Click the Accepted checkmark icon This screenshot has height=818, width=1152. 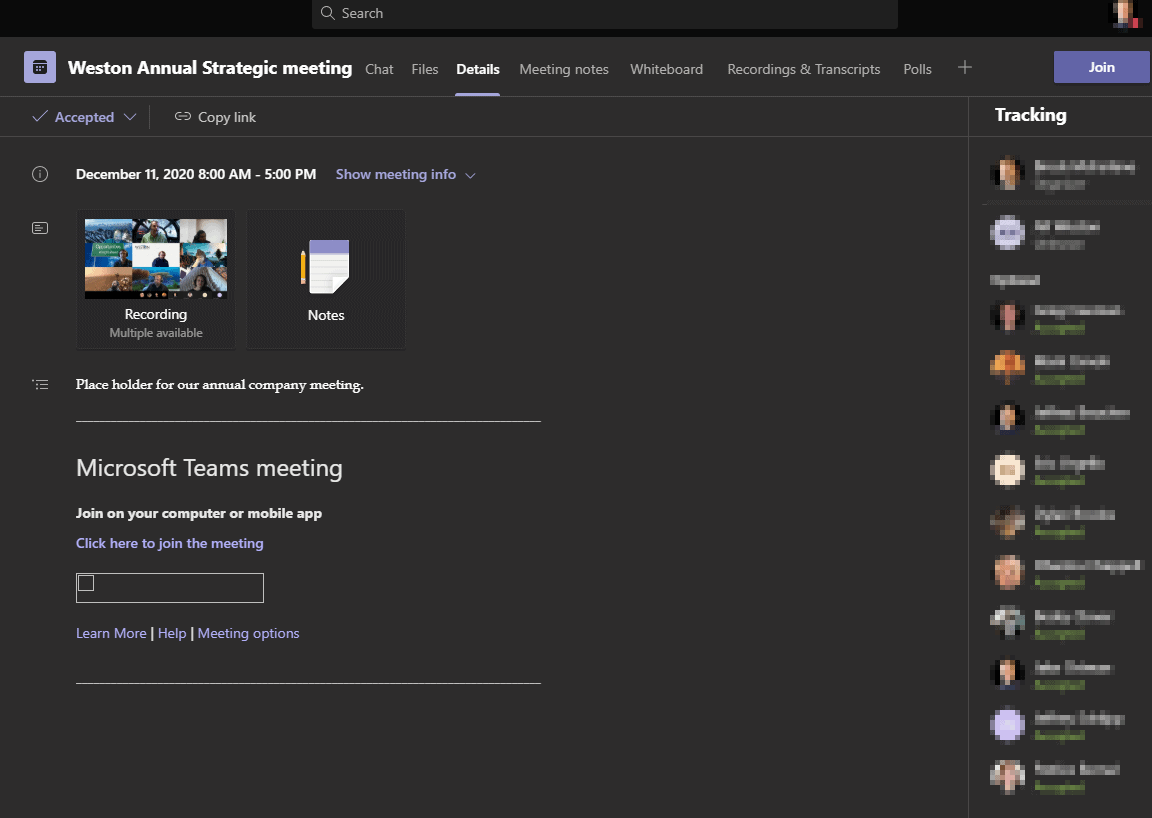click(x=40, y=116)
